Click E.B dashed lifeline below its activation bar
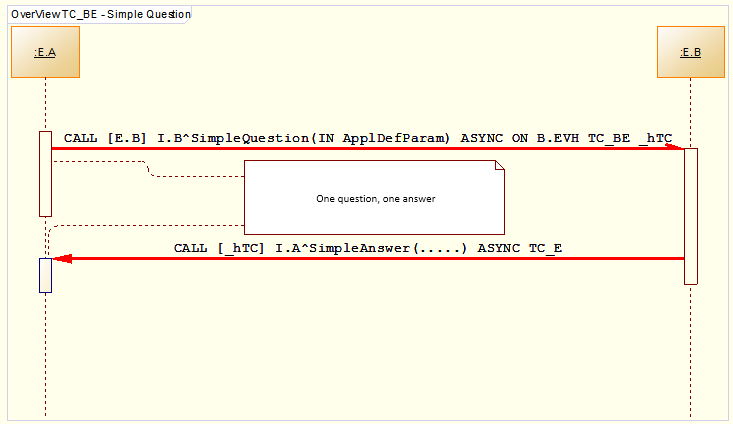 point(690,350)
